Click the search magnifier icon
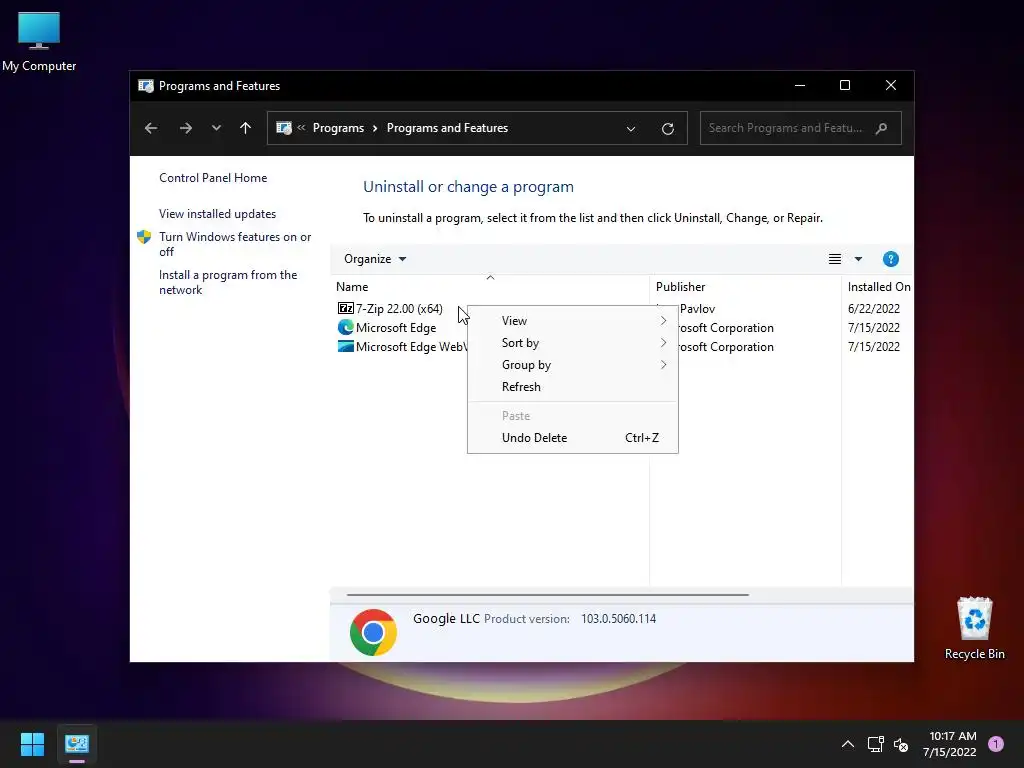The width and height of the screenshot is (1024, 768). pos(882,128)
